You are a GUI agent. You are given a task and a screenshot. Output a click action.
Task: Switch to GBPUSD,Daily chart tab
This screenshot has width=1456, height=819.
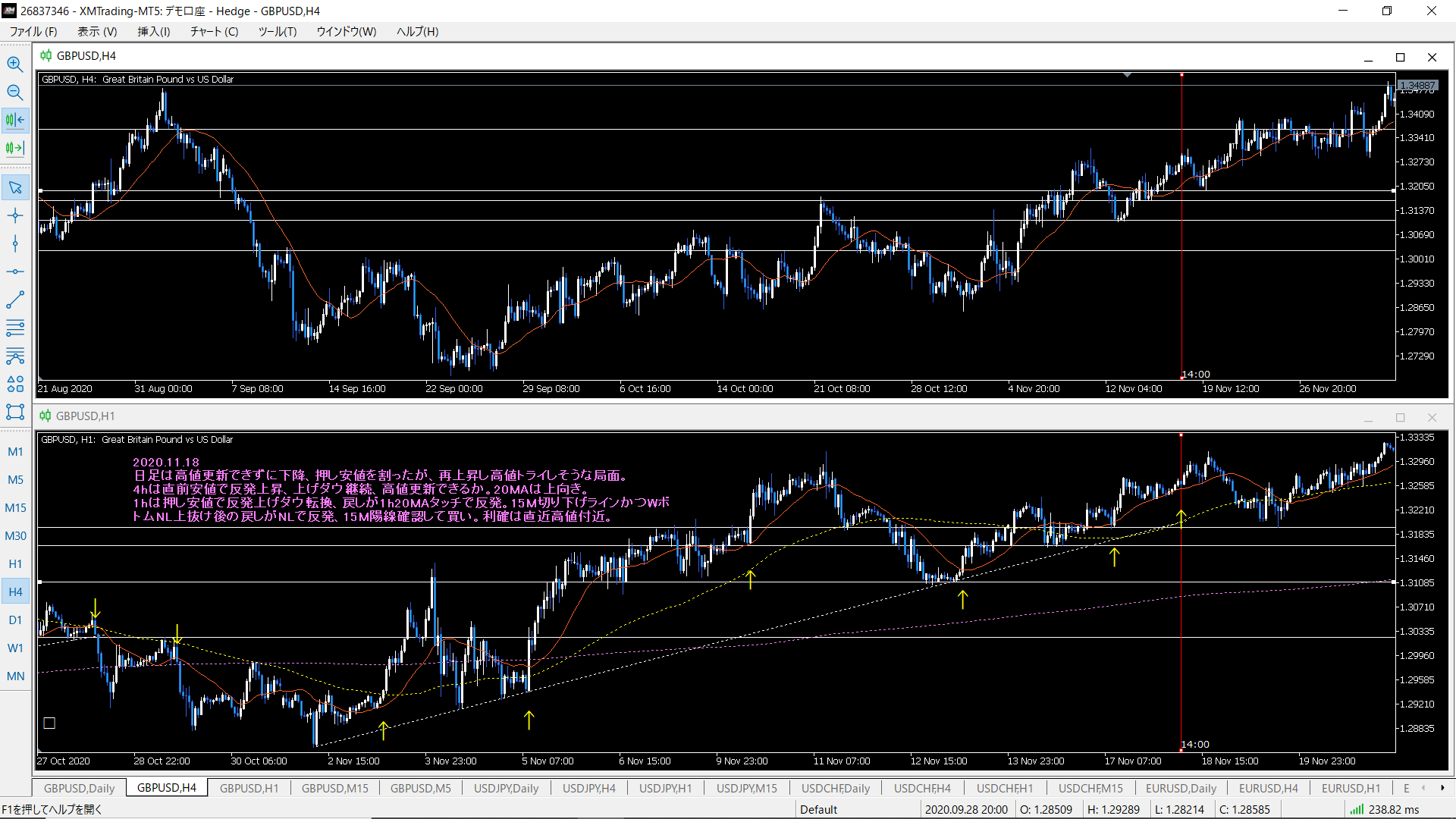pos(80,788)
